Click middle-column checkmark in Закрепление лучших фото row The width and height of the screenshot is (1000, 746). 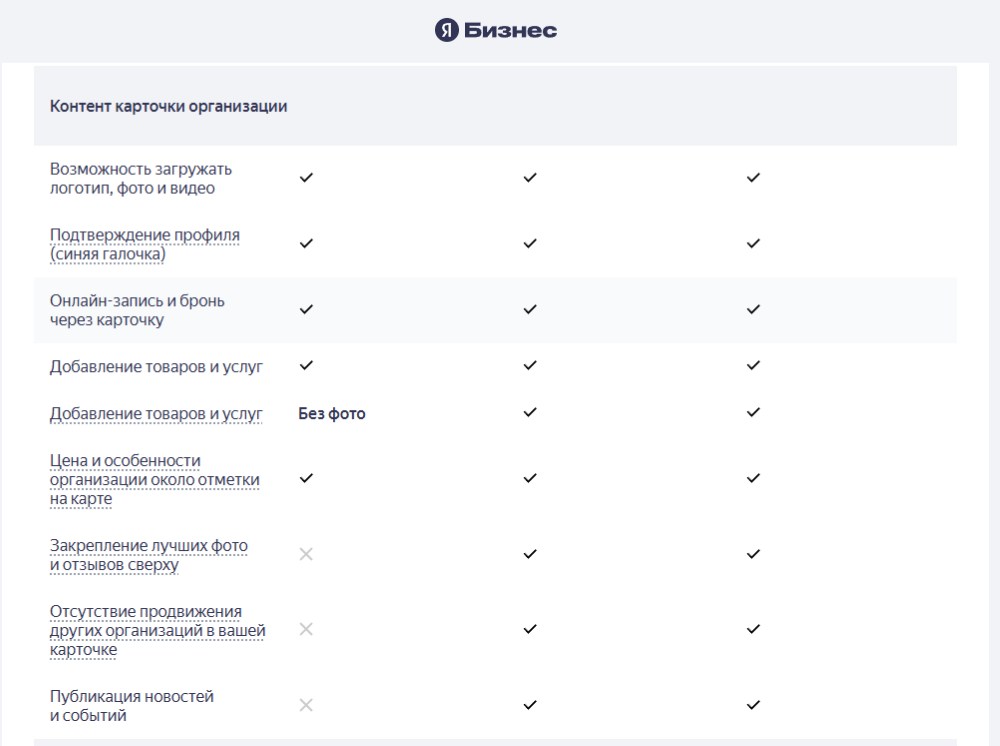[x=530, y=554]
